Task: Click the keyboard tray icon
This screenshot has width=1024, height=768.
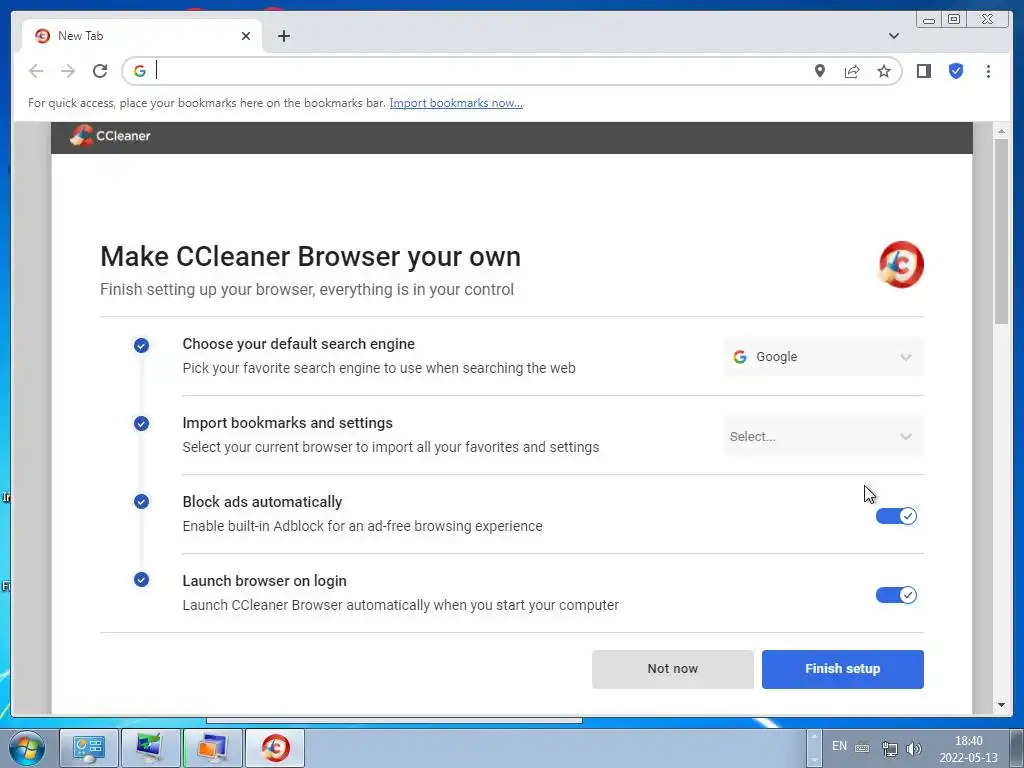Action: pos(862,748)
